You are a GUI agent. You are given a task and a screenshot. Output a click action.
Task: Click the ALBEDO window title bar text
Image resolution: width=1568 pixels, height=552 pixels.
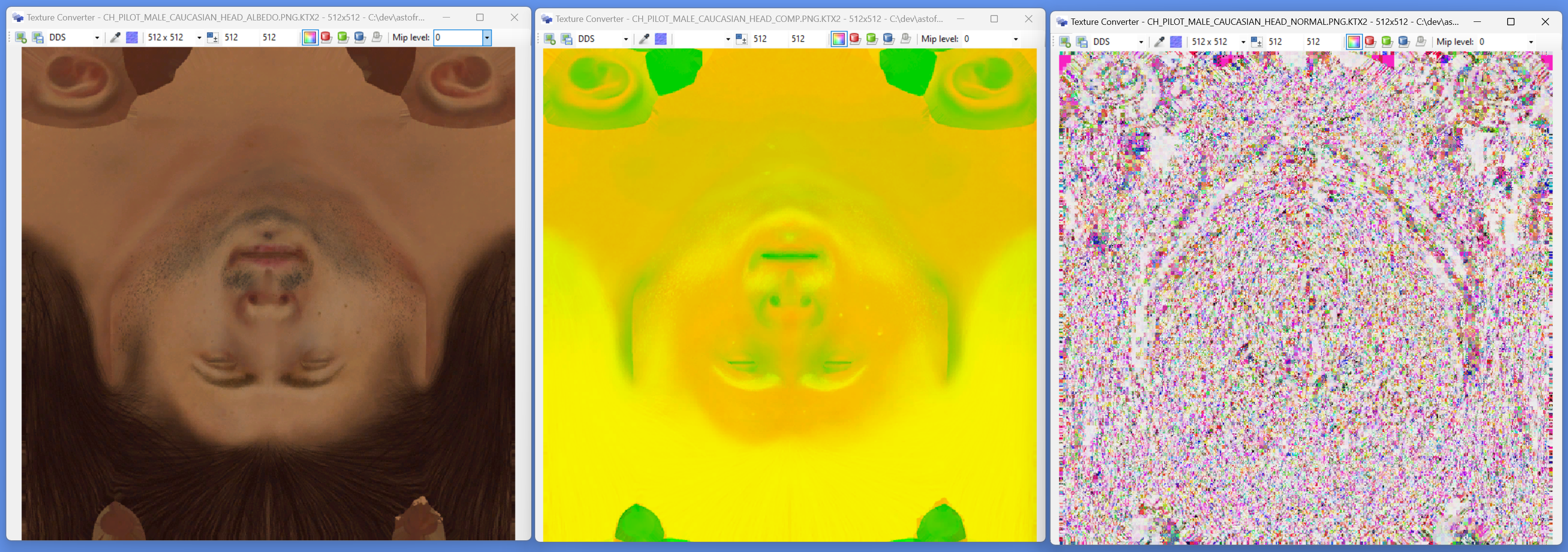(226, 17)
